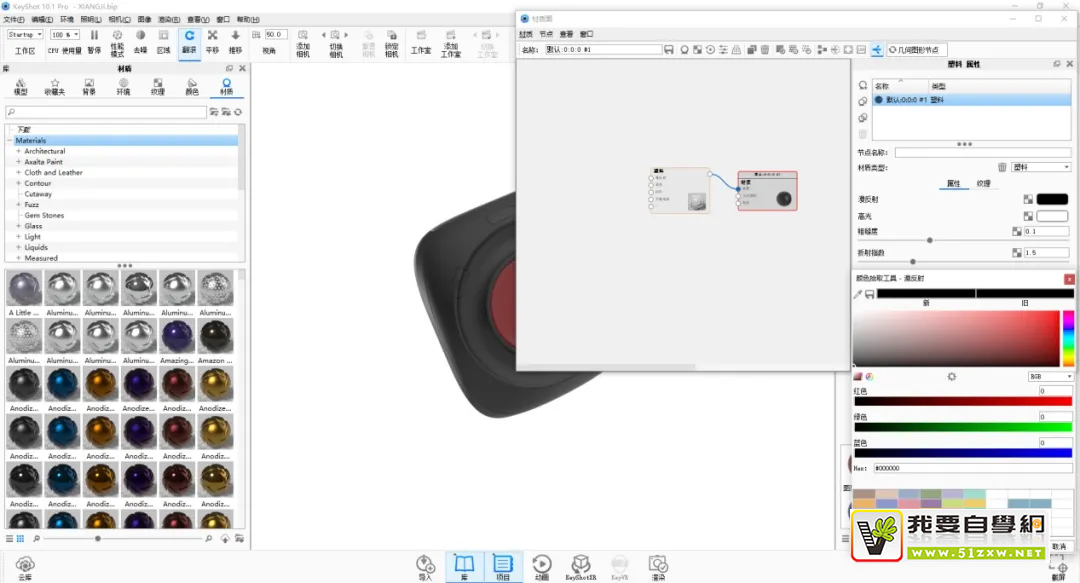Image resolution: width=1080 pixels, height=583 pixels.
Task: Open the Render (渲染) icon in the bottom toolbar
Action: (x=657, y=567)
